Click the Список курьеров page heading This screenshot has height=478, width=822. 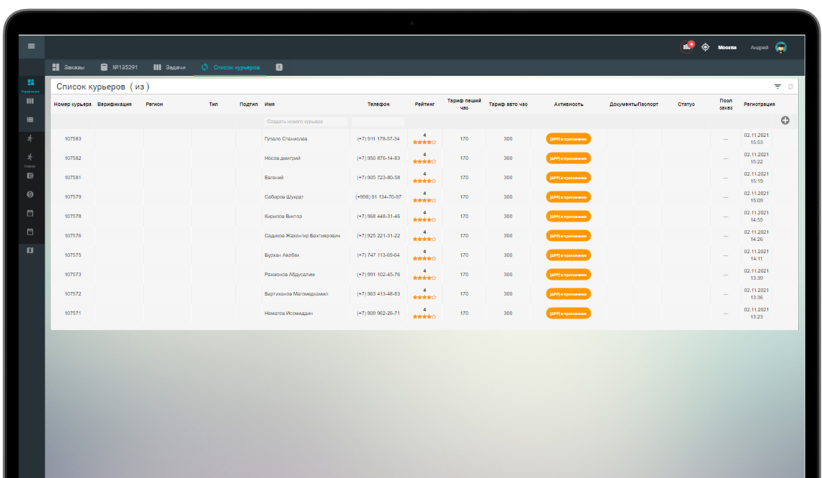coord(103,86)
